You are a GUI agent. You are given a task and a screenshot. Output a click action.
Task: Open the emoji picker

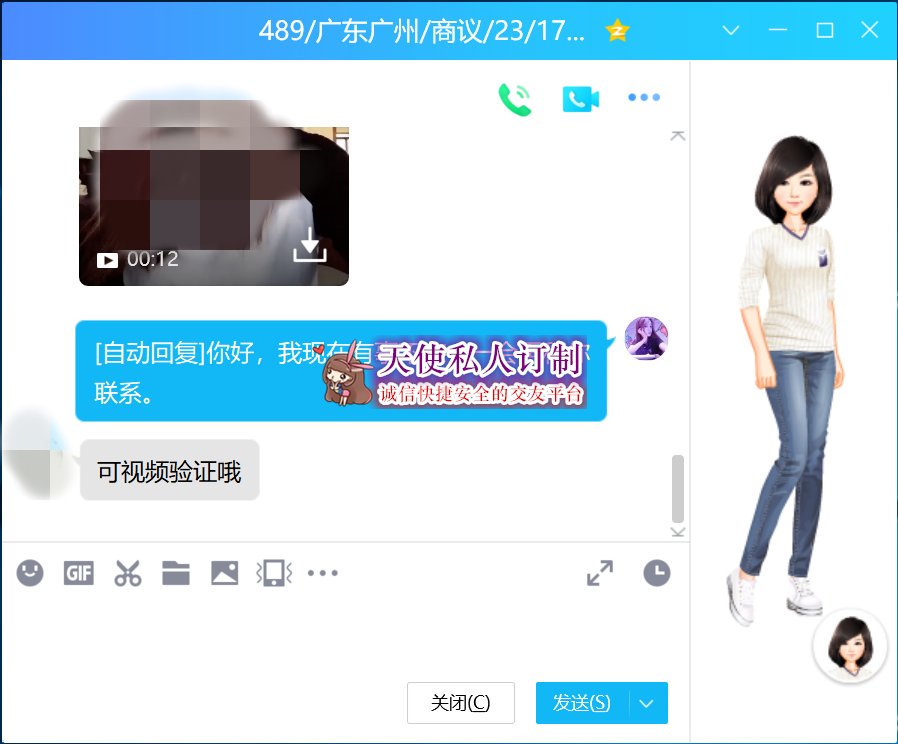29,573
